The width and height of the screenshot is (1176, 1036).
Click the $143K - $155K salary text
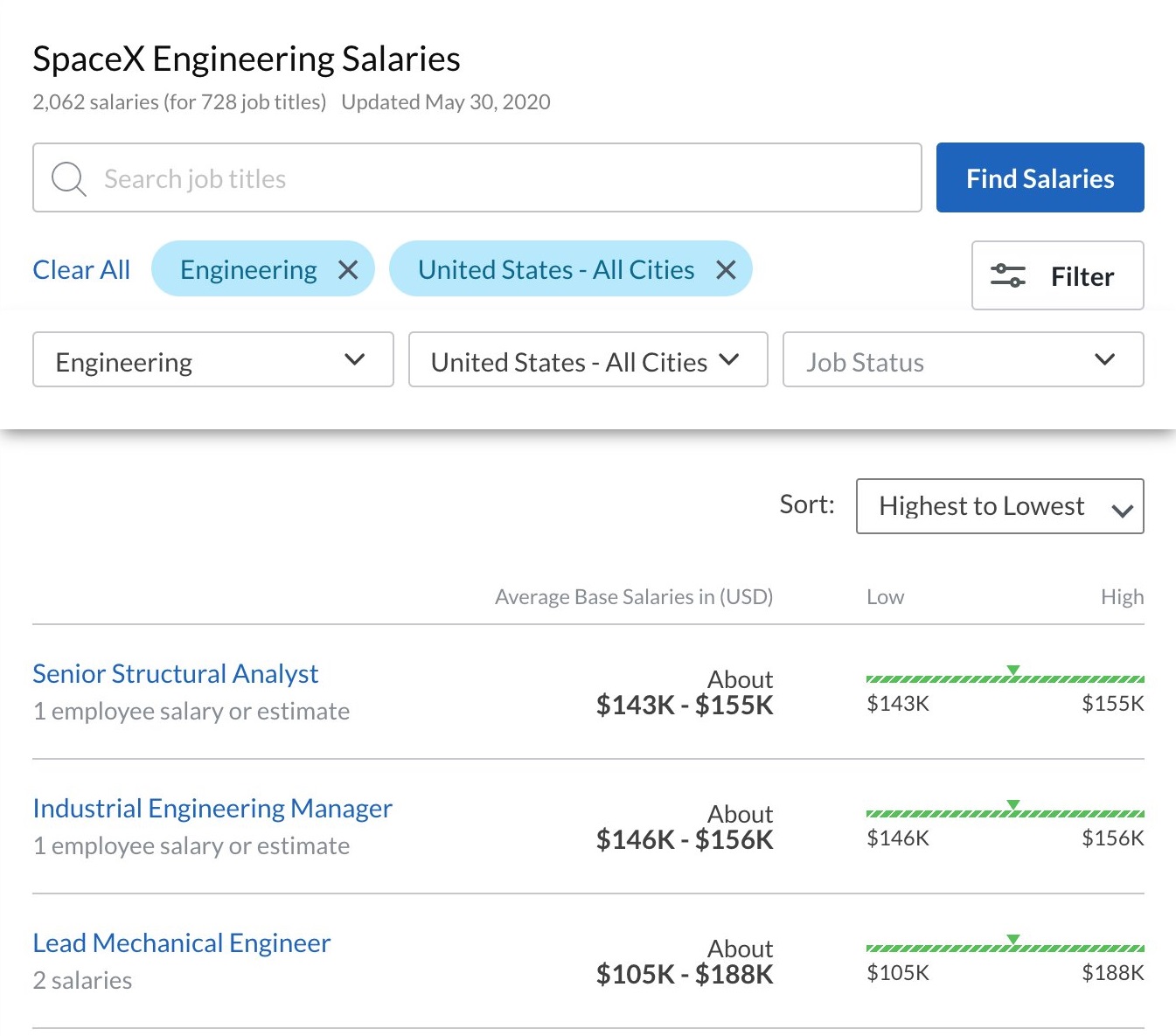coord(685,706)
